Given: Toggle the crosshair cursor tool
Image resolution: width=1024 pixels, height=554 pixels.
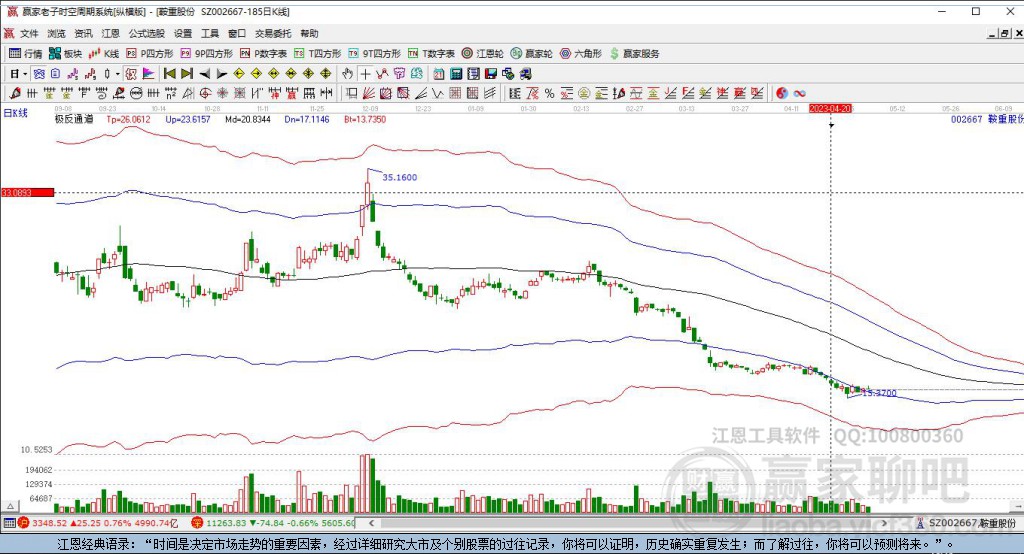Looking at the screenshot, I should click(x=366, y=74).
